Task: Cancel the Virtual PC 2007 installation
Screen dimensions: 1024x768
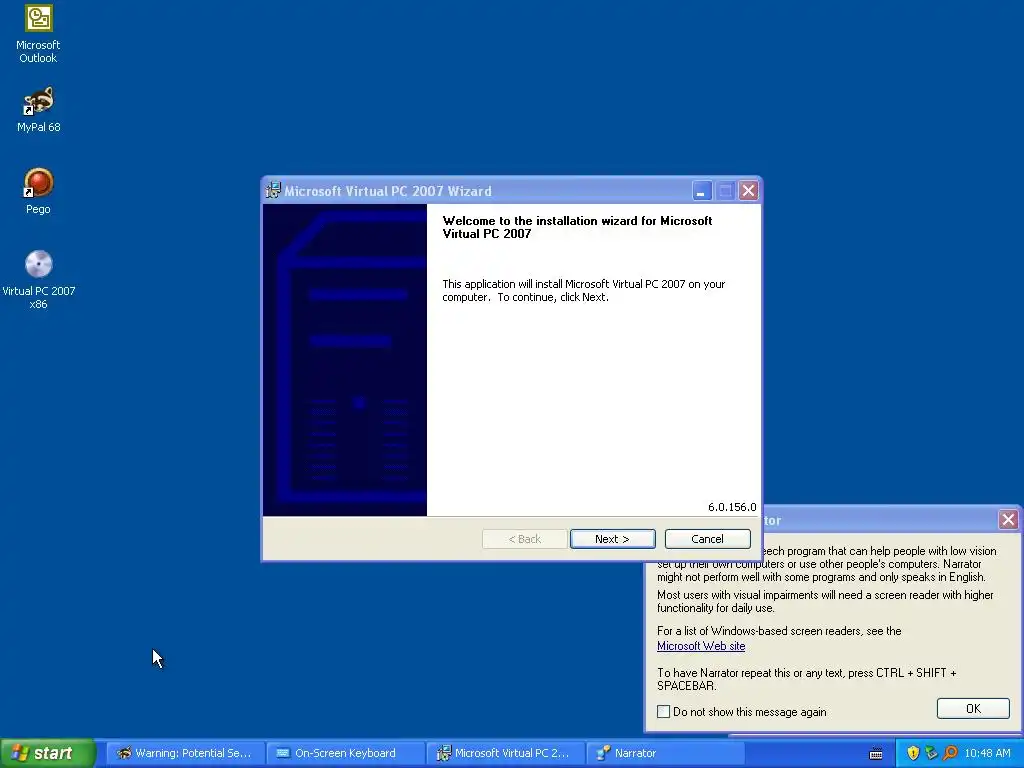Action: tap(707, 539)
